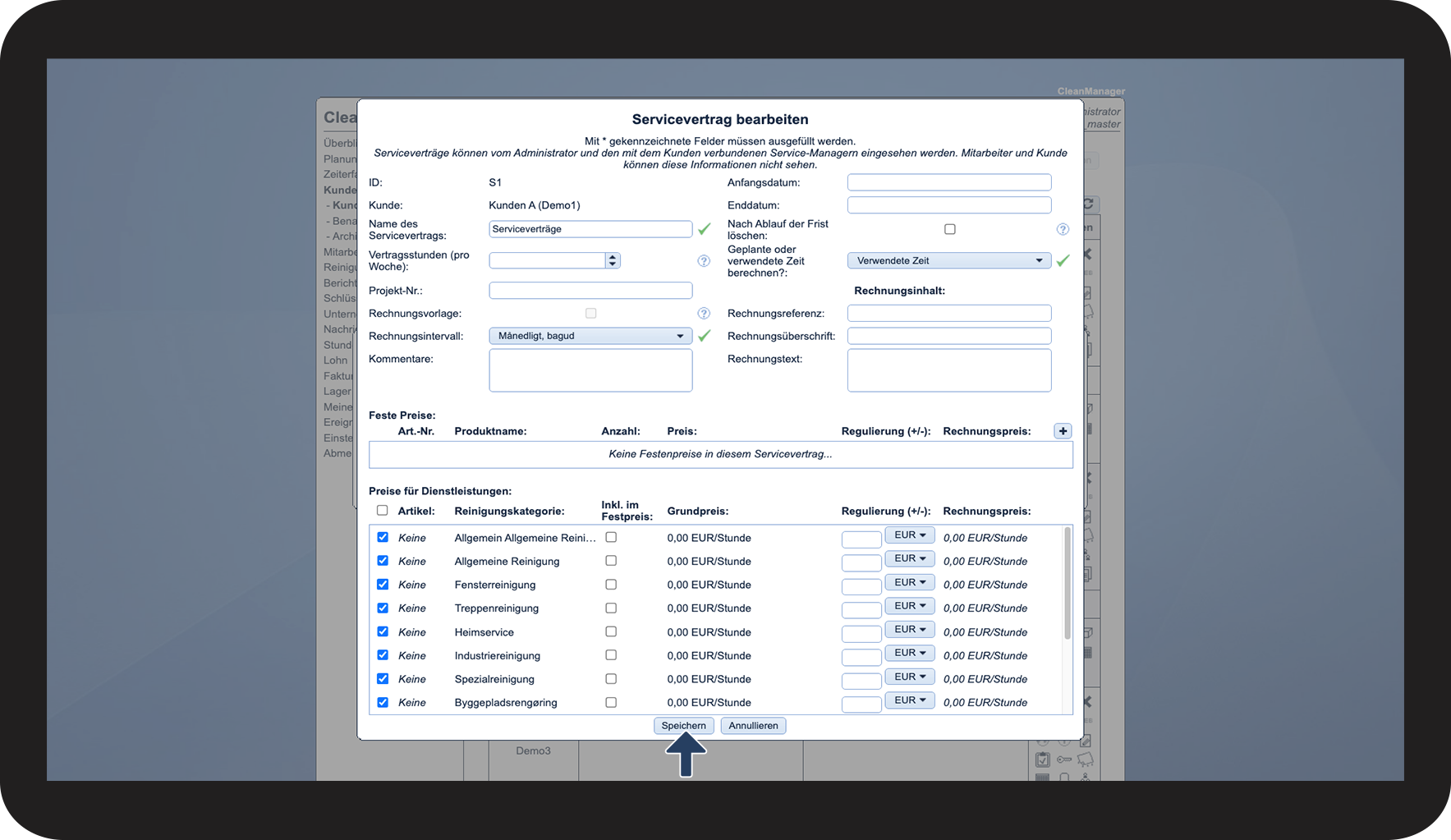
Task: Open help for Vertragsstunden (pro Woche)
Action: point(704,261)
